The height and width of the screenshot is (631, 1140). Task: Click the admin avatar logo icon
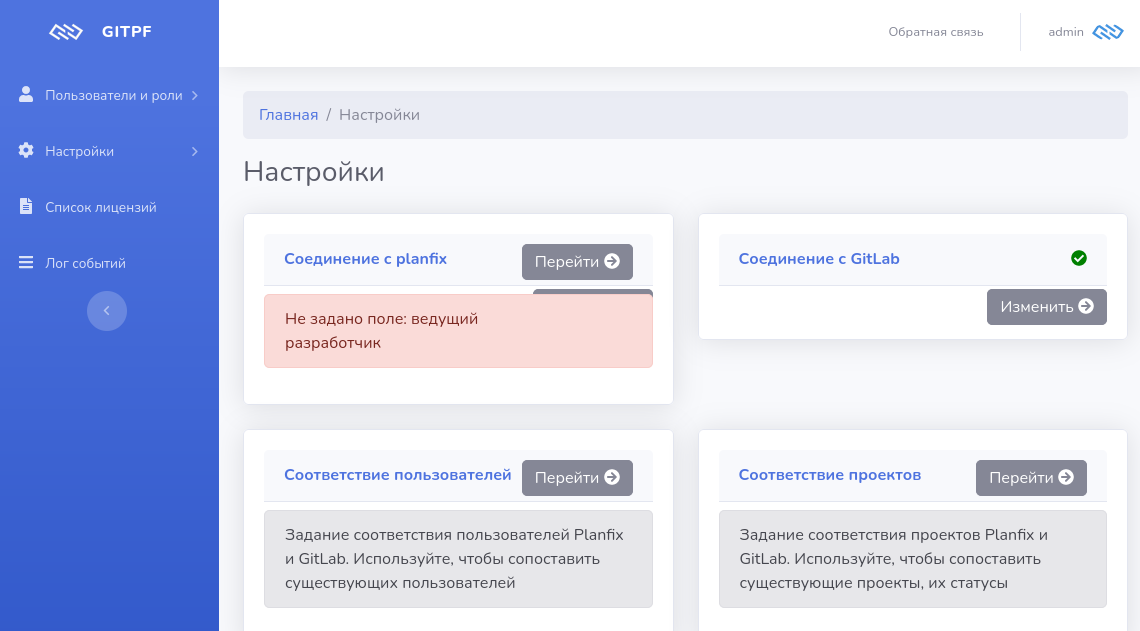1108,32
